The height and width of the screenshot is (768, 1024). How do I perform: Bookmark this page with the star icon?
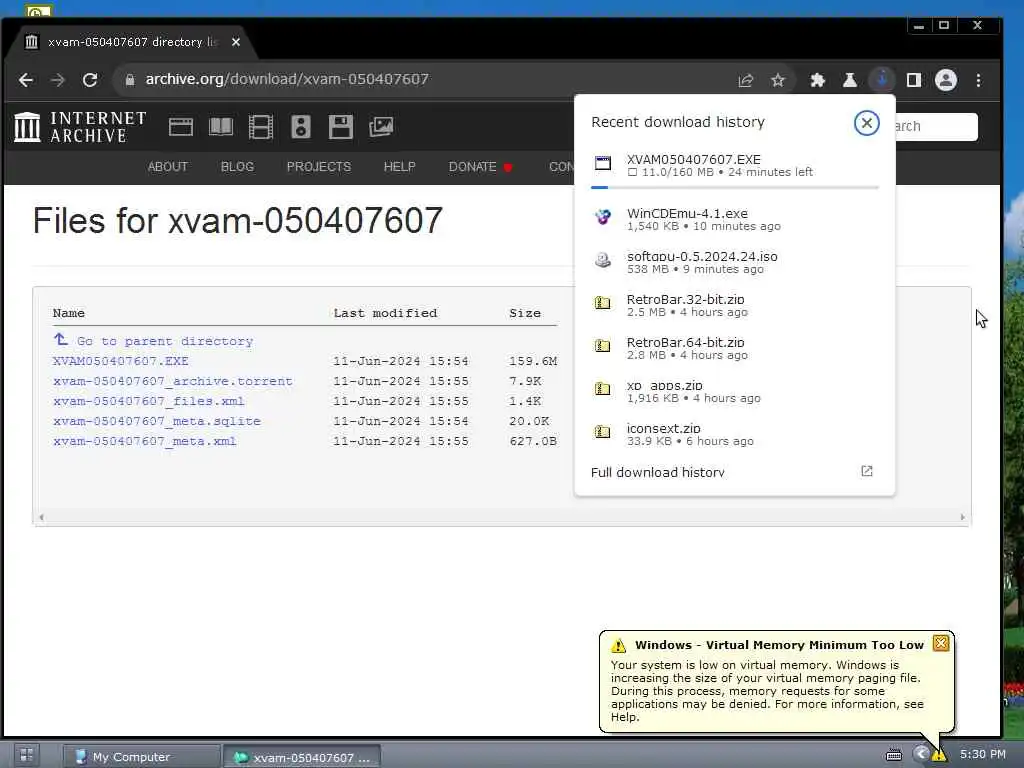coord(777,80)
